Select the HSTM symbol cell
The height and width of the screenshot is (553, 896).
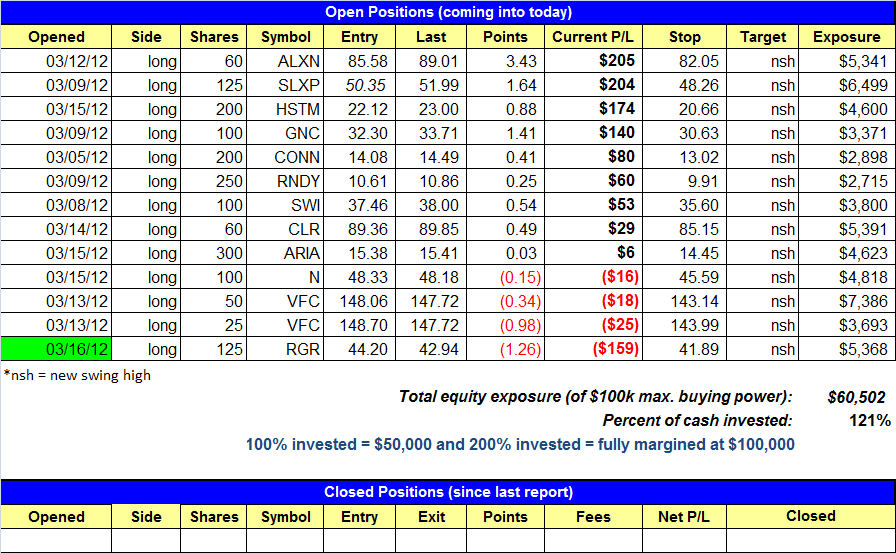click(286, 109)
